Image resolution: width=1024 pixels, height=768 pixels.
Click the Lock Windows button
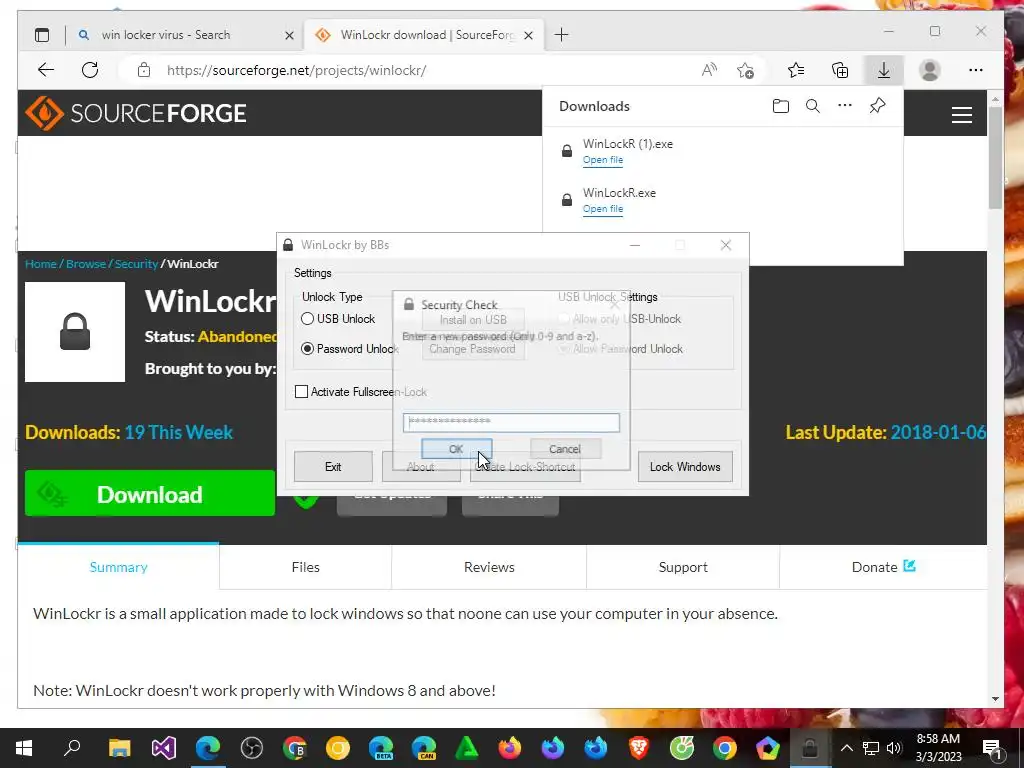coord(685,467)
